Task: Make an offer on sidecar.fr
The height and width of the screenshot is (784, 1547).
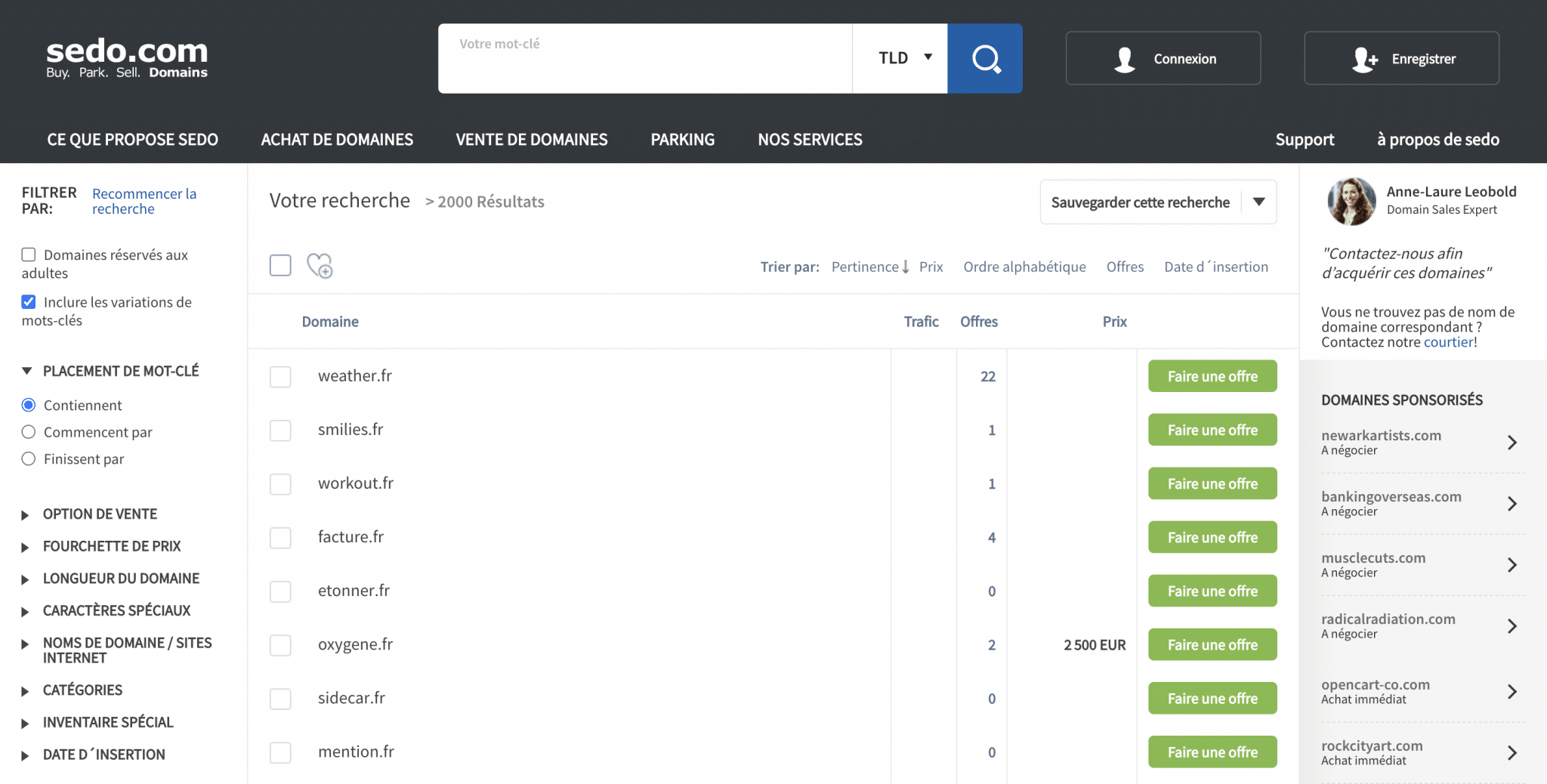Action: [1212, 698]
